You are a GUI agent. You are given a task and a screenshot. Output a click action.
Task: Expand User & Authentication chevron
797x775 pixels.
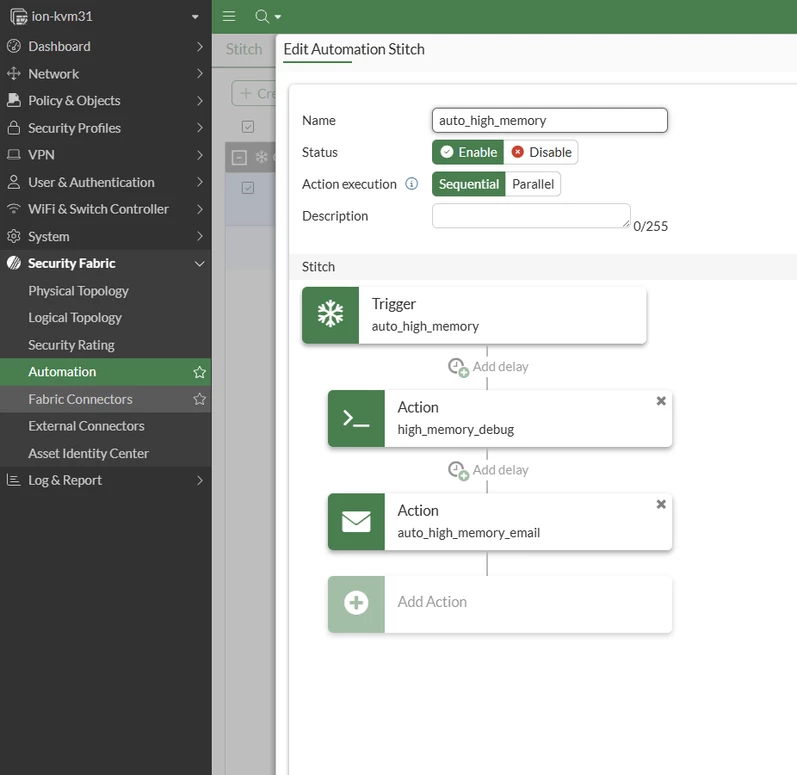pos(200,182)
